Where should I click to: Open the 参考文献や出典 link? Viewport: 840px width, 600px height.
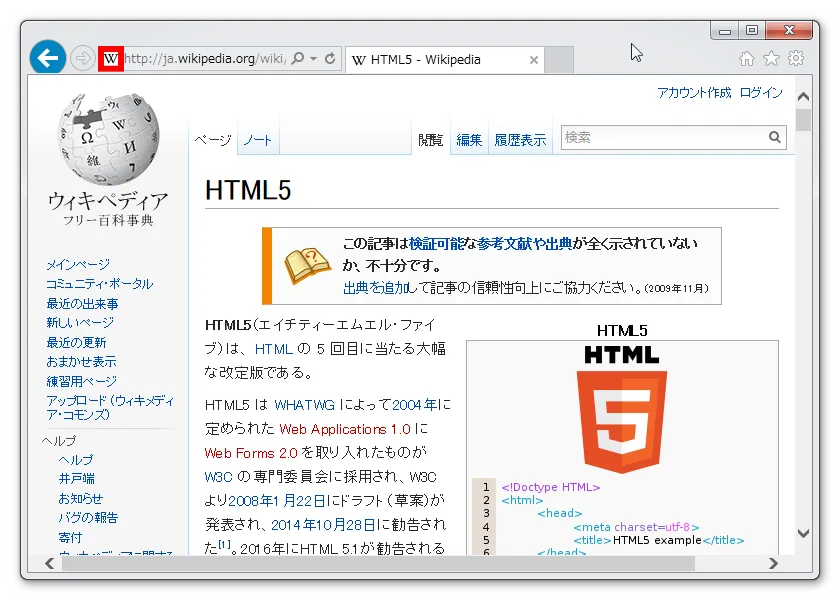524,244
